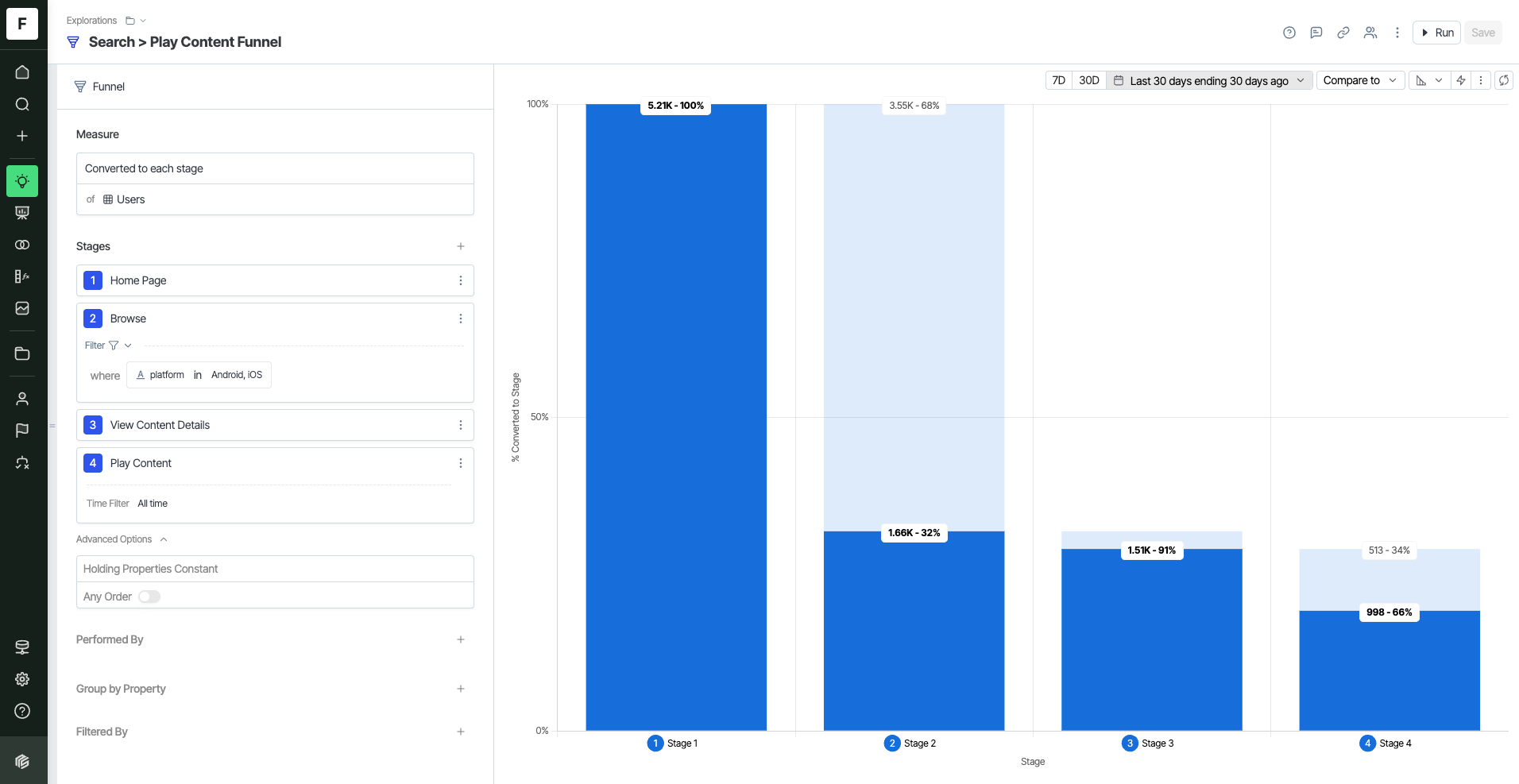Add a new stage with plus

(x=461, y=246)
